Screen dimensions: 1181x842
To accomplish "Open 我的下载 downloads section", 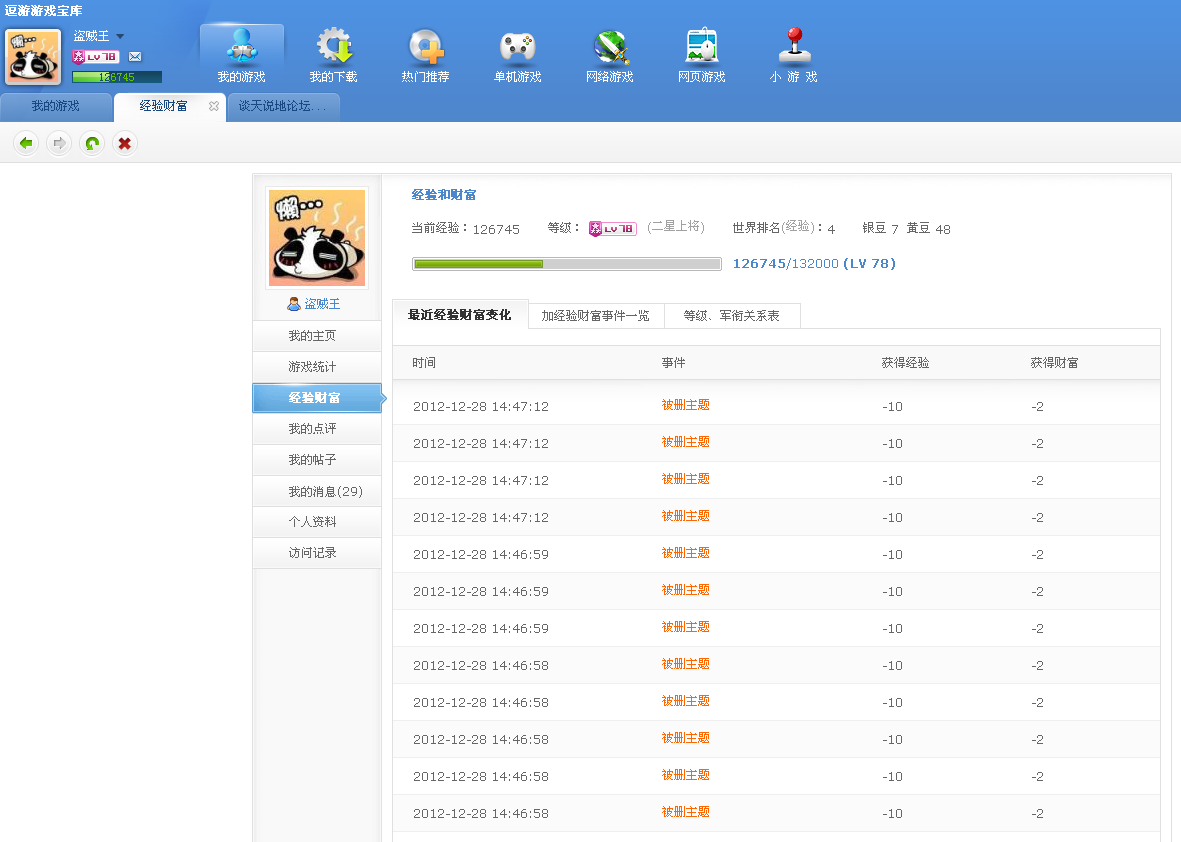I will (x=334, y=56).
